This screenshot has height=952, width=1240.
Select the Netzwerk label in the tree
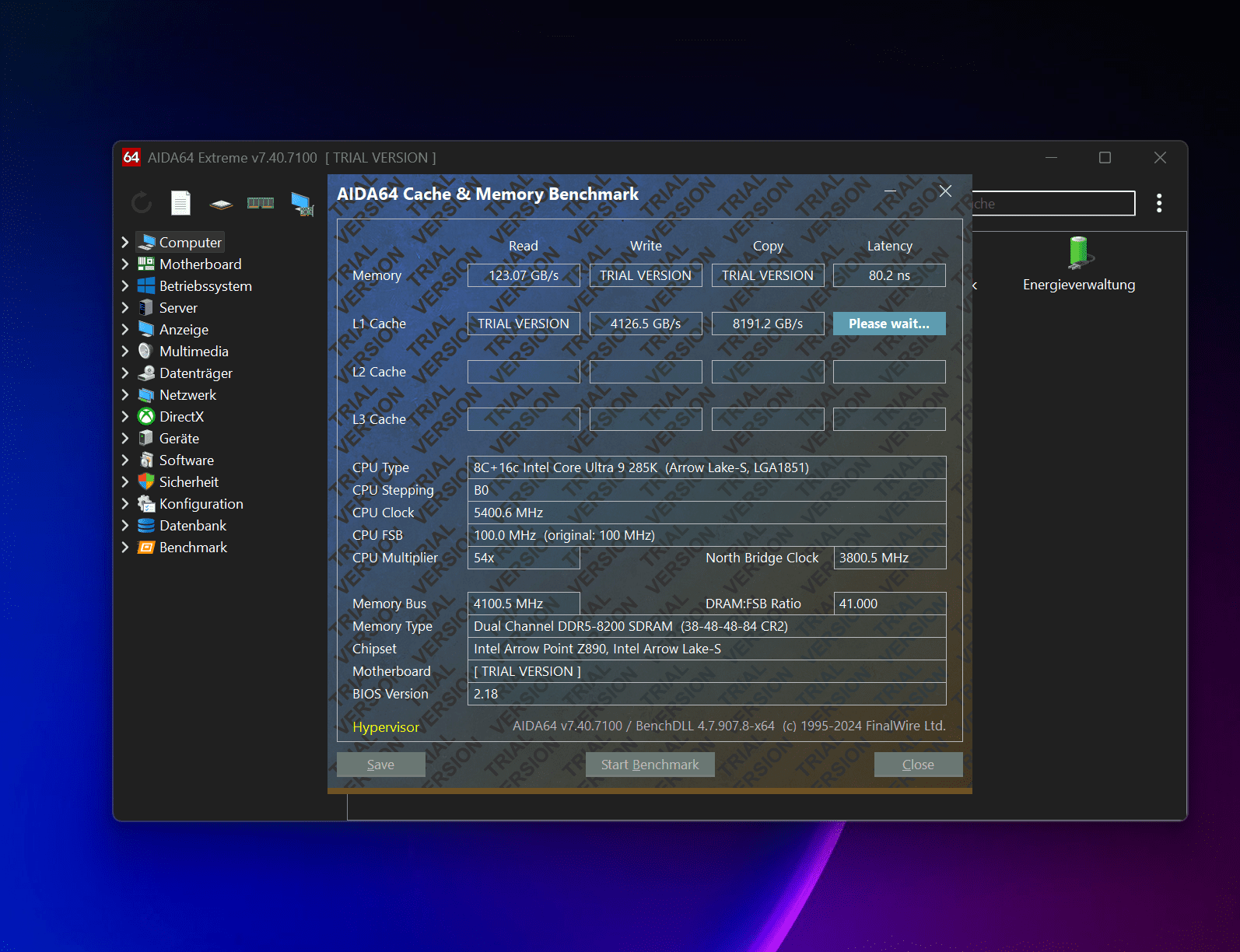187,395
